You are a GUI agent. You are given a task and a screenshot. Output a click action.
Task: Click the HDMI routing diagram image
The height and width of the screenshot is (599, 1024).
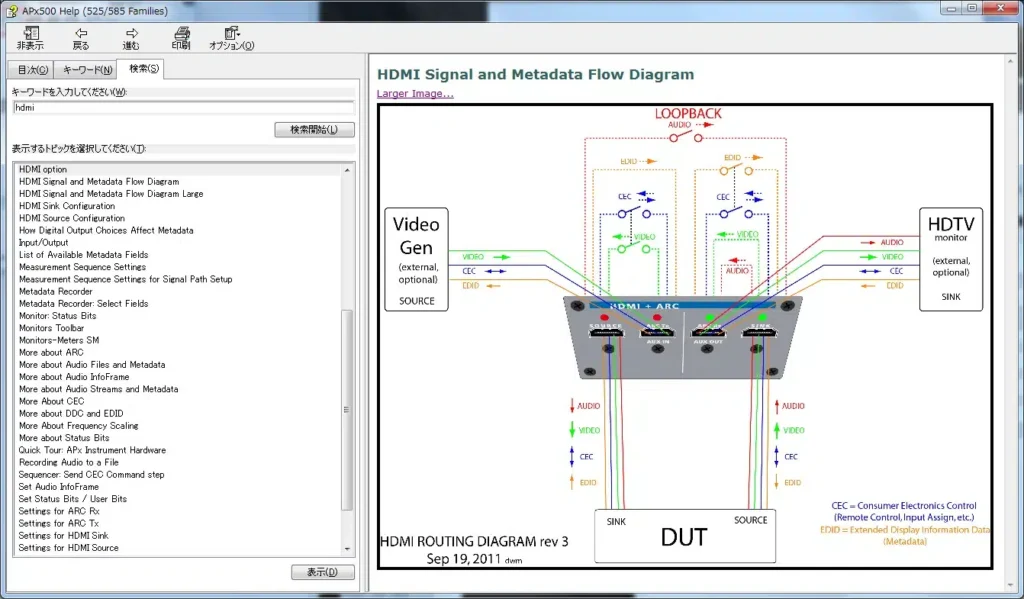tap(684, 336)
